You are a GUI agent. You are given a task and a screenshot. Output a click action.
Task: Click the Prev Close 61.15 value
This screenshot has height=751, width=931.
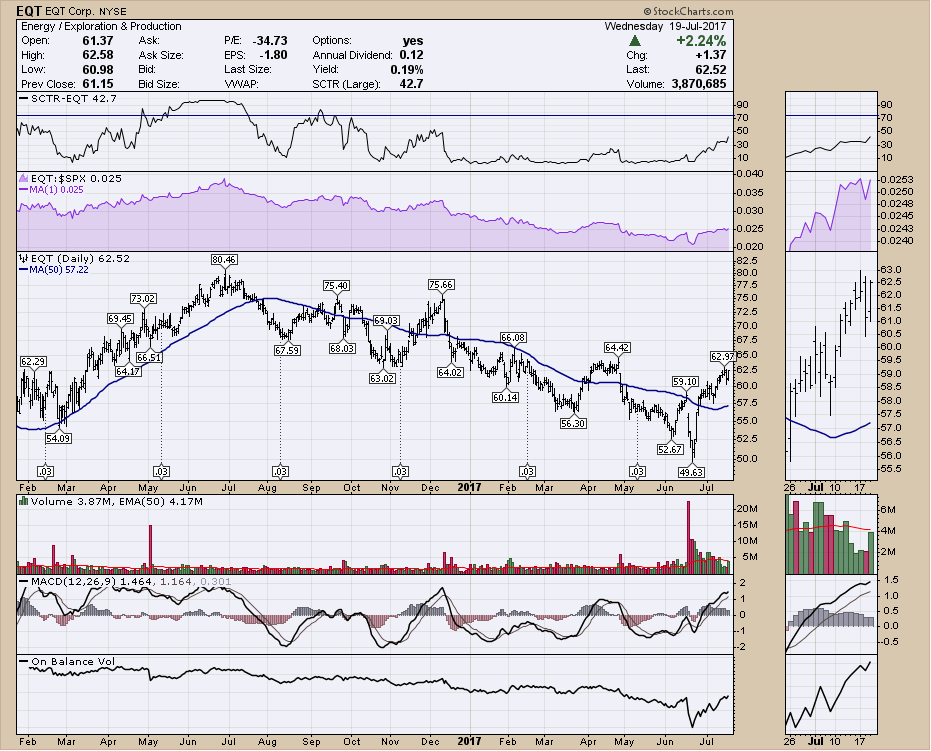coord(97,84)
